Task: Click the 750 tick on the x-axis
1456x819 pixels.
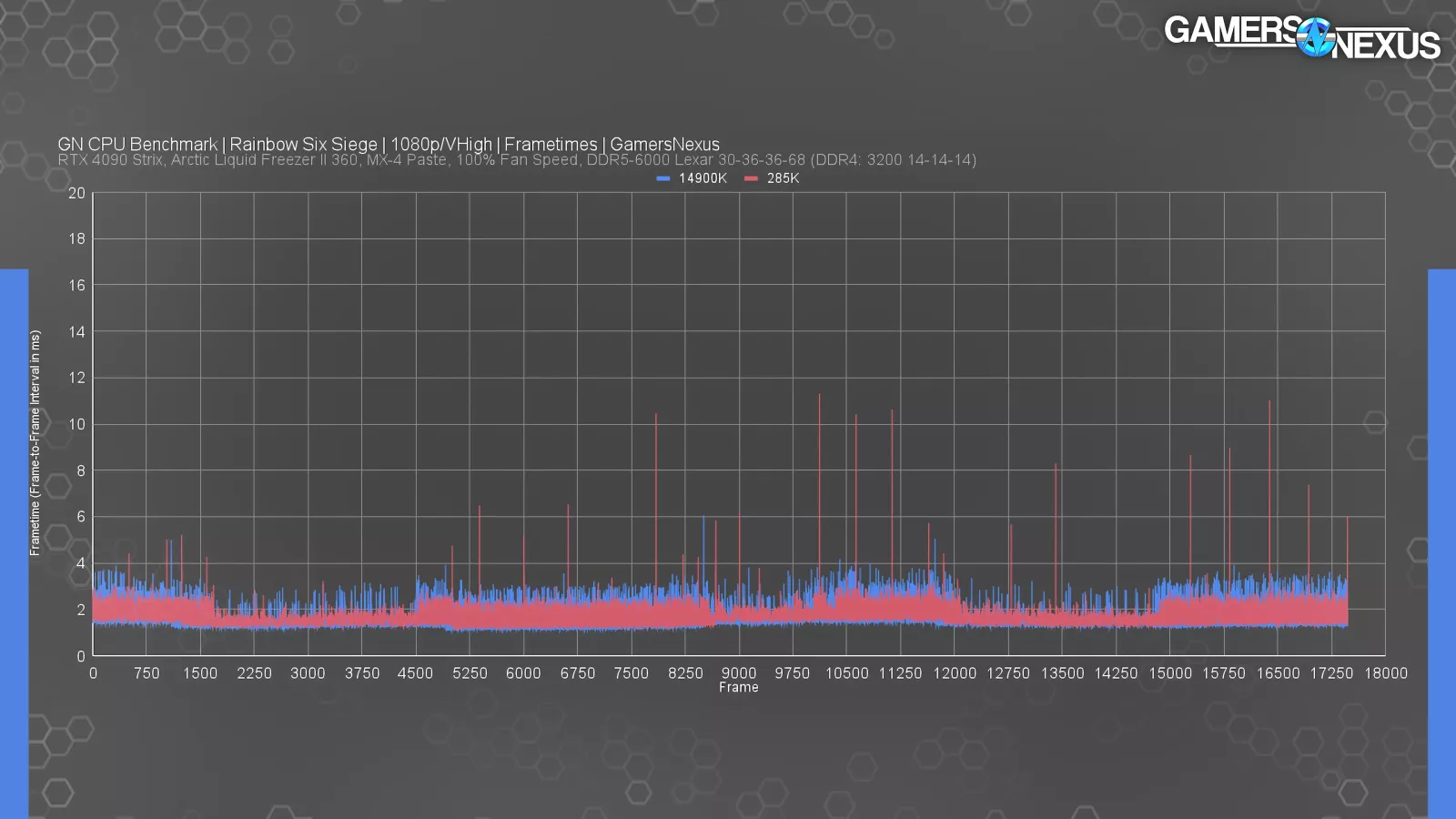Action: pos(147,673)
